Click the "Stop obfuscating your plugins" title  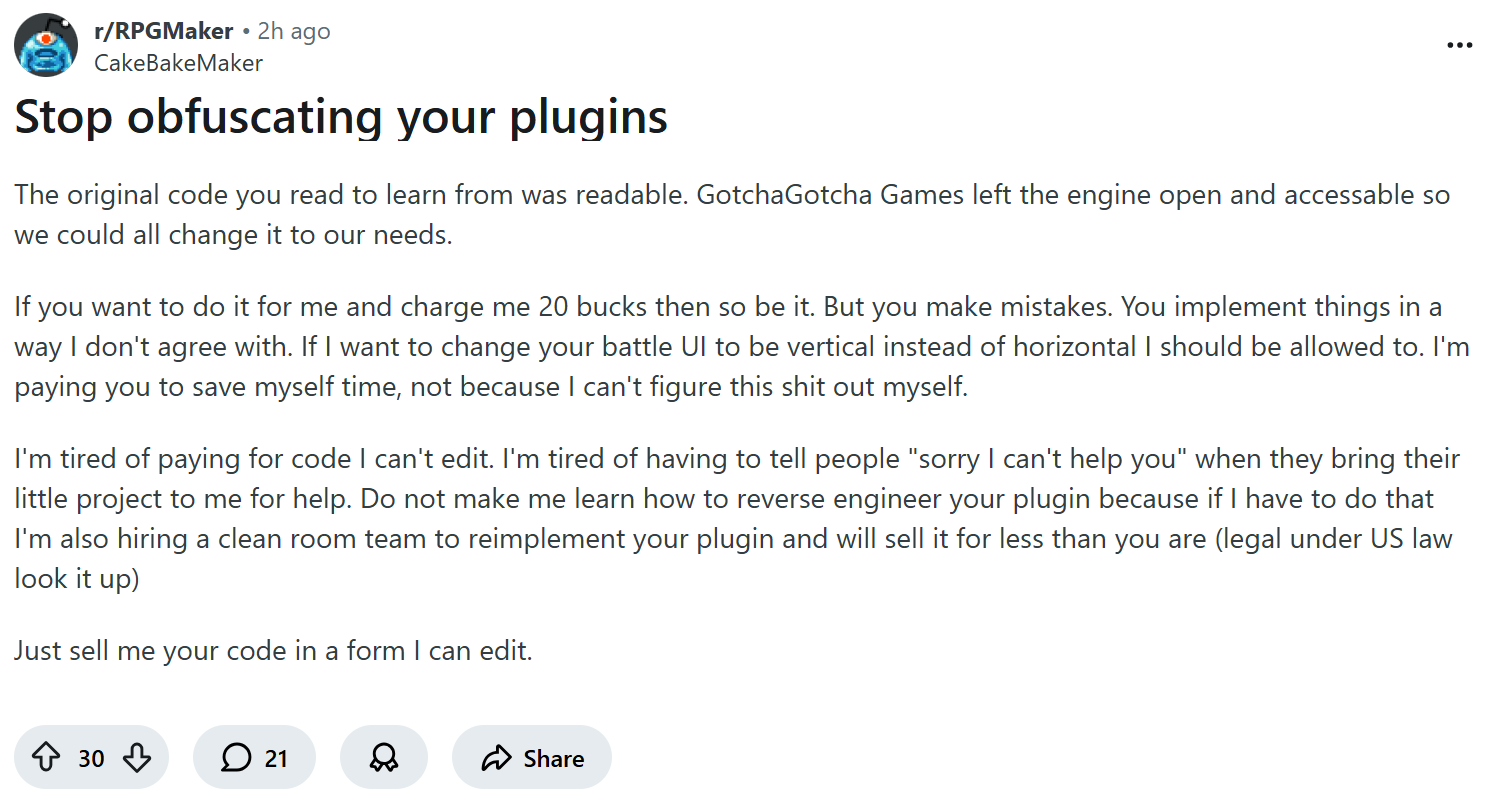pos(341,117)
